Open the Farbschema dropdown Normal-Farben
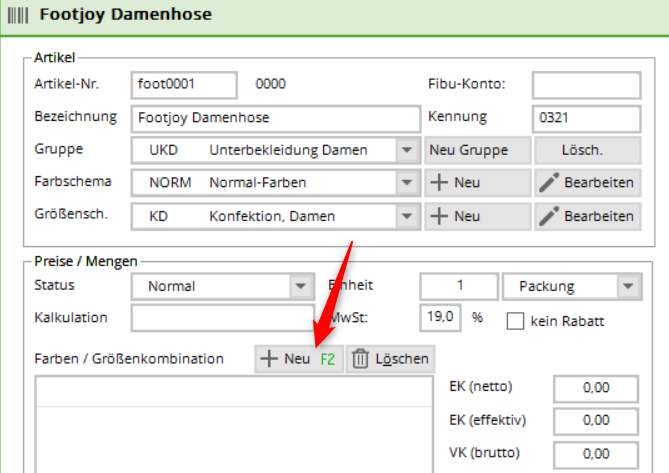669x473 pixels. point(276,183)
